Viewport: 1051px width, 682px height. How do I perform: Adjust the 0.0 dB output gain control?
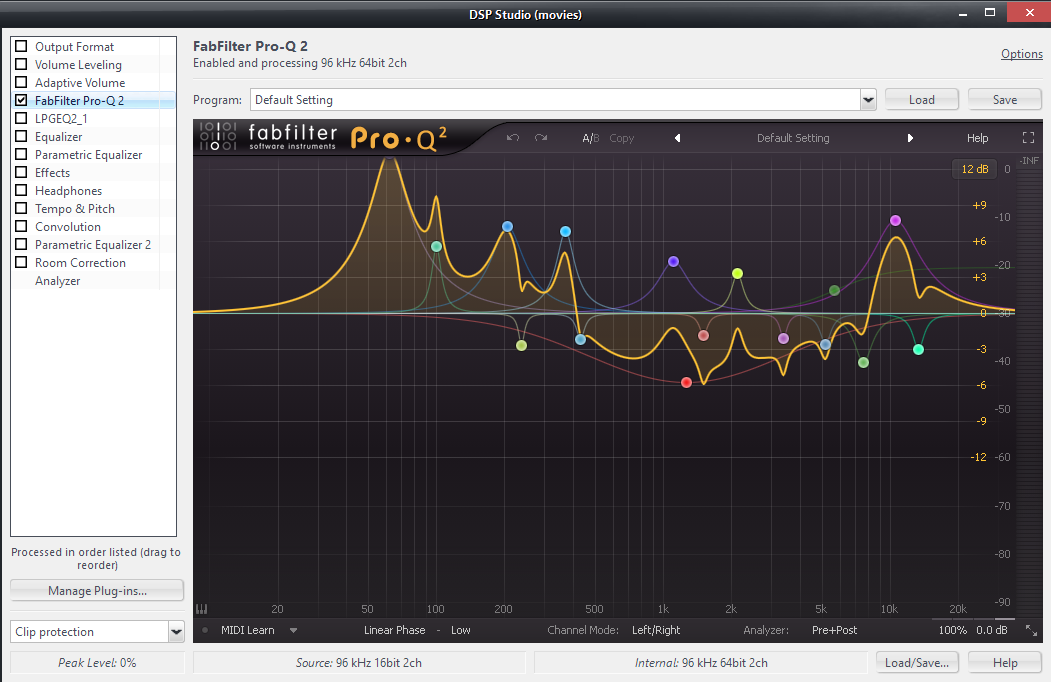(x=992, y=630)
